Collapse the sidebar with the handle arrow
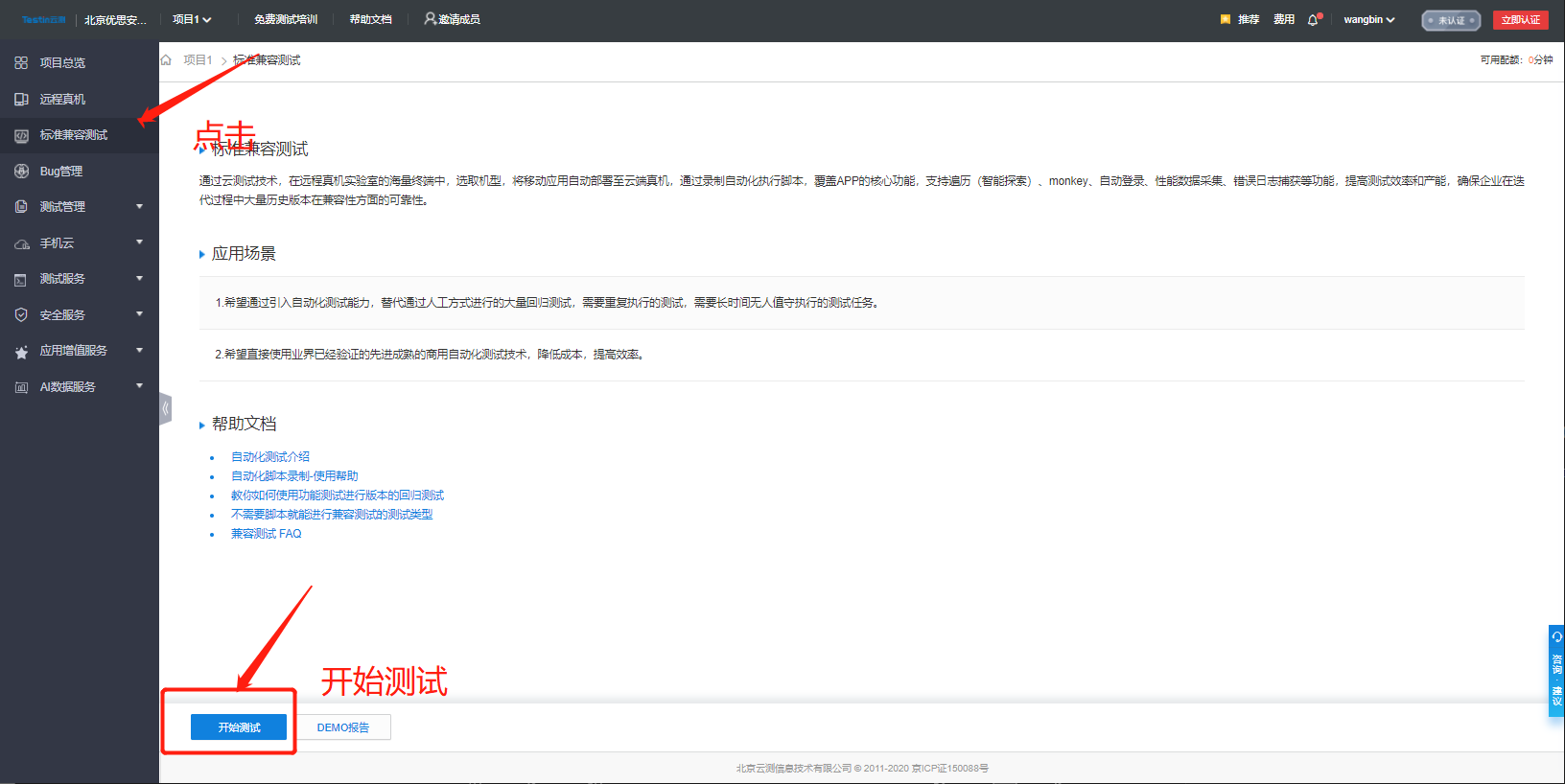The image size is (1565, 784). (165, 408)
